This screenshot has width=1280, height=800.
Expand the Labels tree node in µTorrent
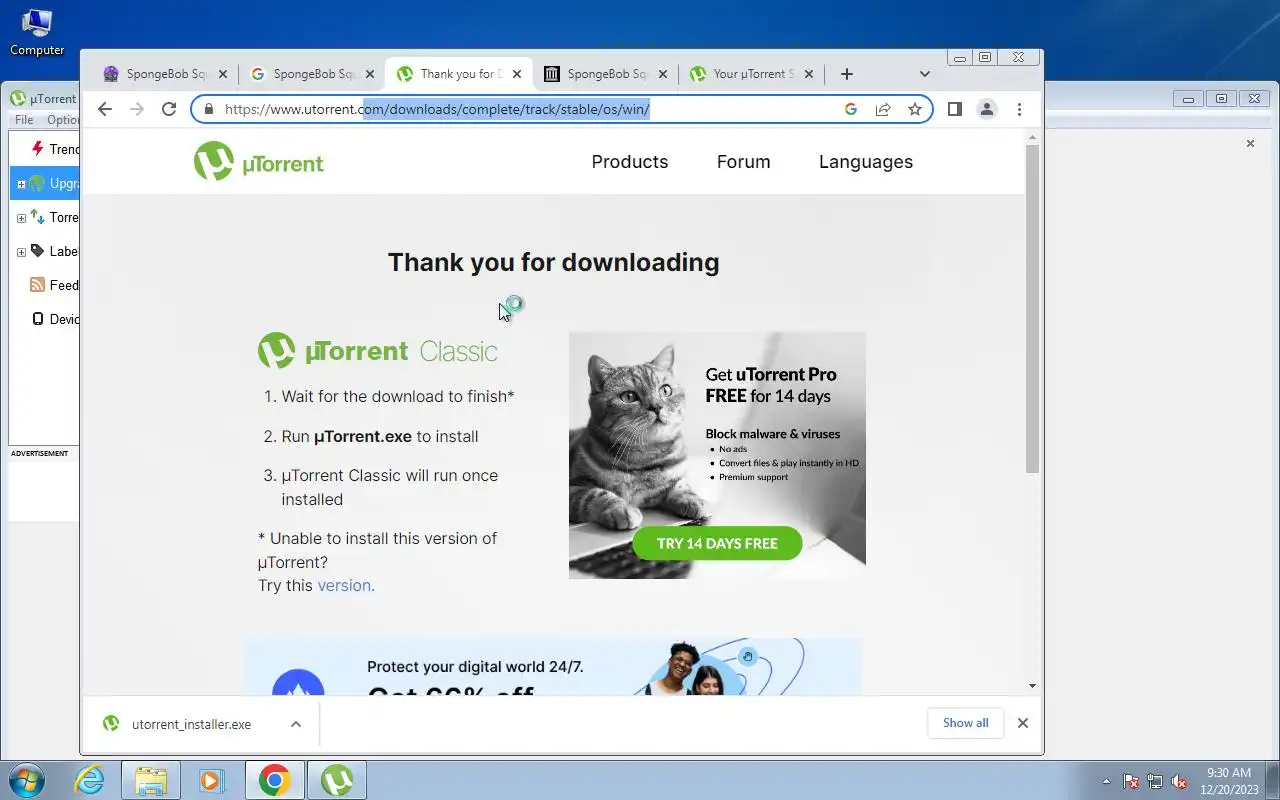click(21, 252)
